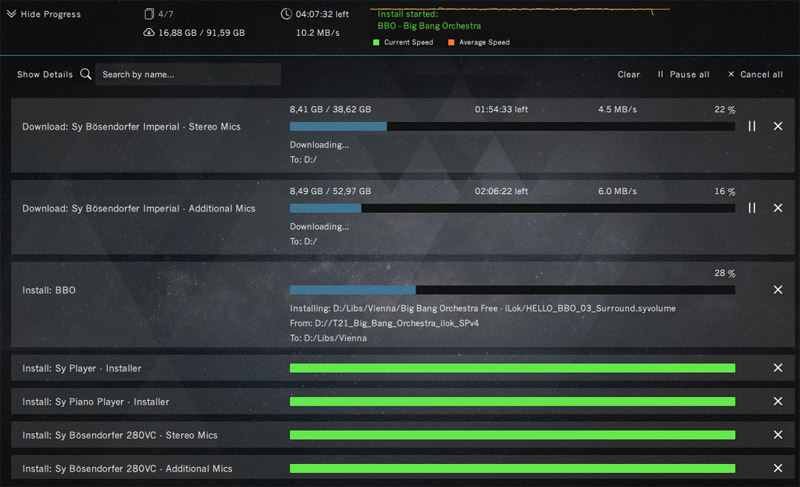Viewport: 800px width, 487px height.
Task: Click the magnifier search icon
Action: click(86, 75)
